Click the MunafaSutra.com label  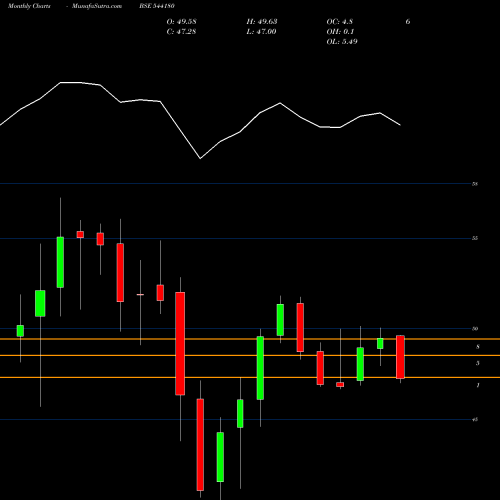pos(97,6)
